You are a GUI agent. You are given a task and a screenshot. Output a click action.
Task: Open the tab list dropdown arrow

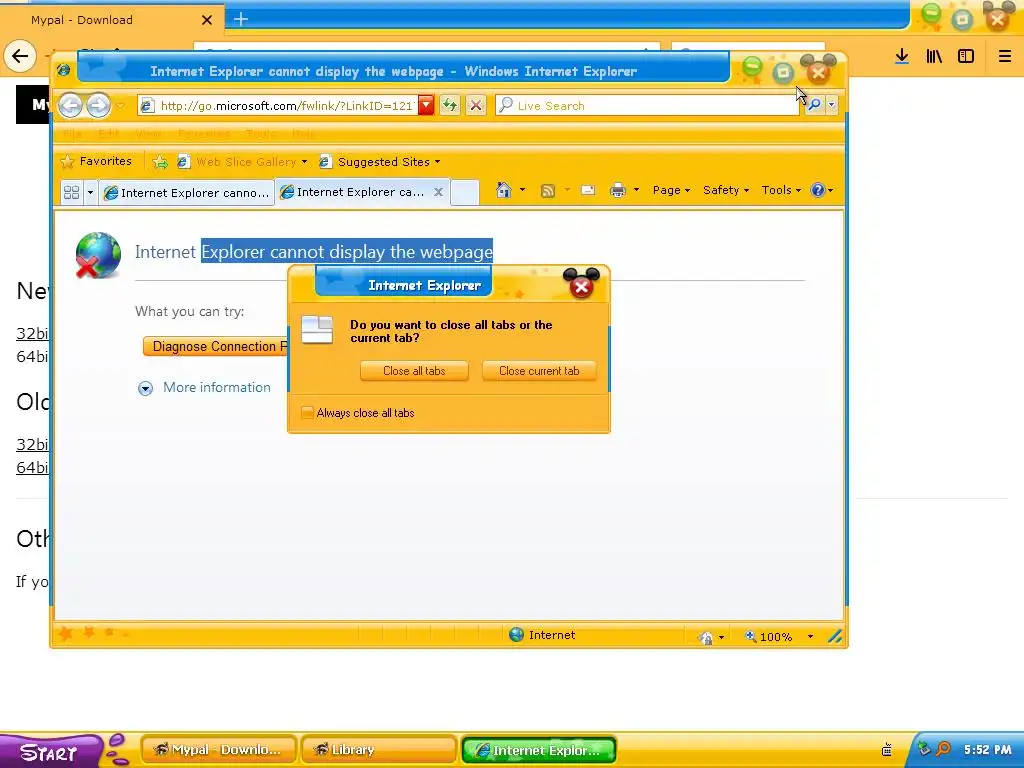coord(90,193)
